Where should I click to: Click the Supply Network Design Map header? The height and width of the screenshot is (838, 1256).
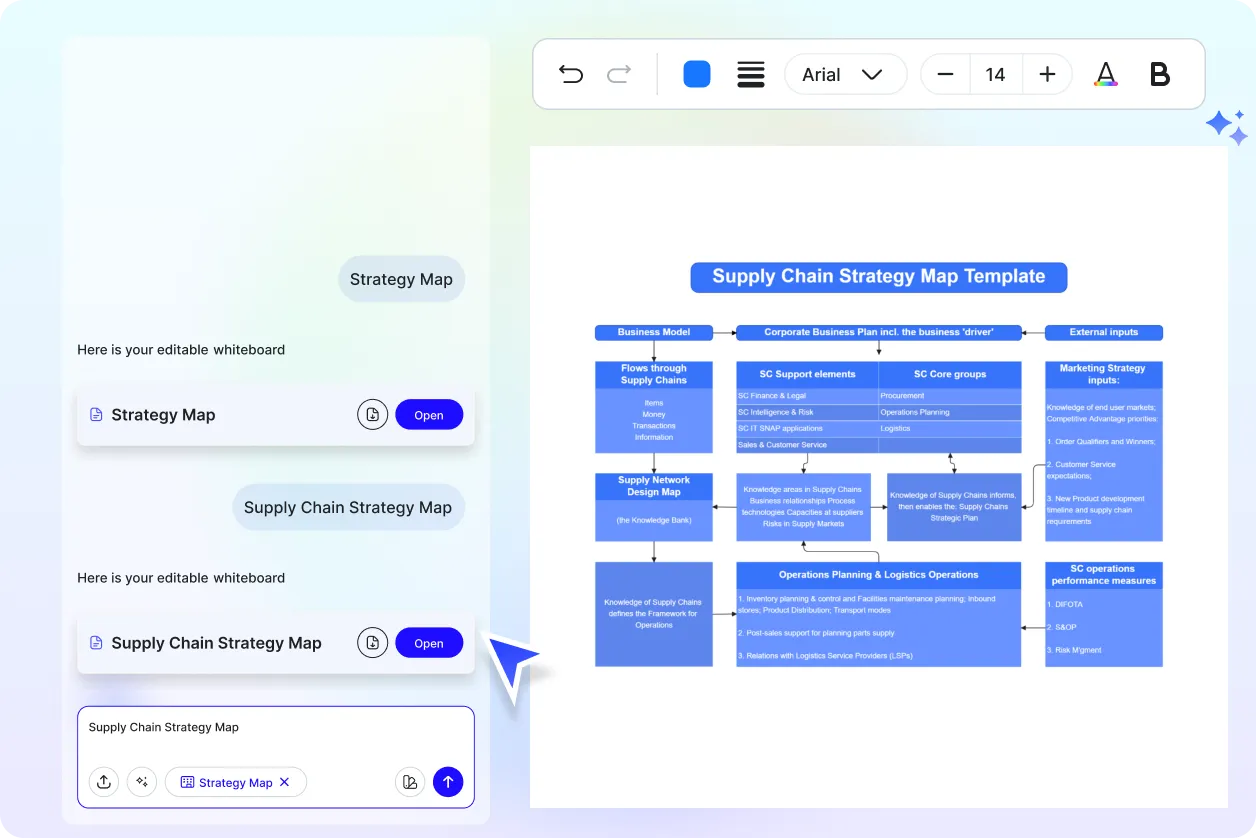(x=654, y=486)
